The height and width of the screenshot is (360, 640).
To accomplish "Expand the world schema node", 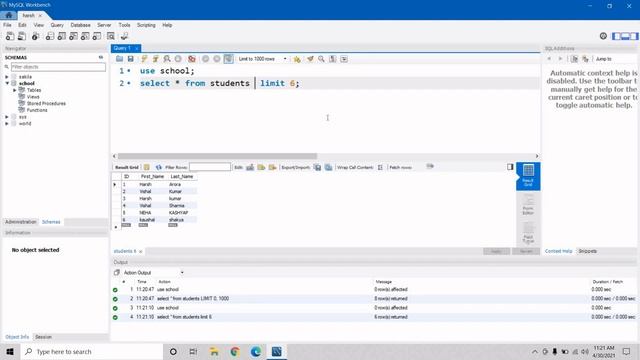I will pyautogui.click(x=7, y=124).
